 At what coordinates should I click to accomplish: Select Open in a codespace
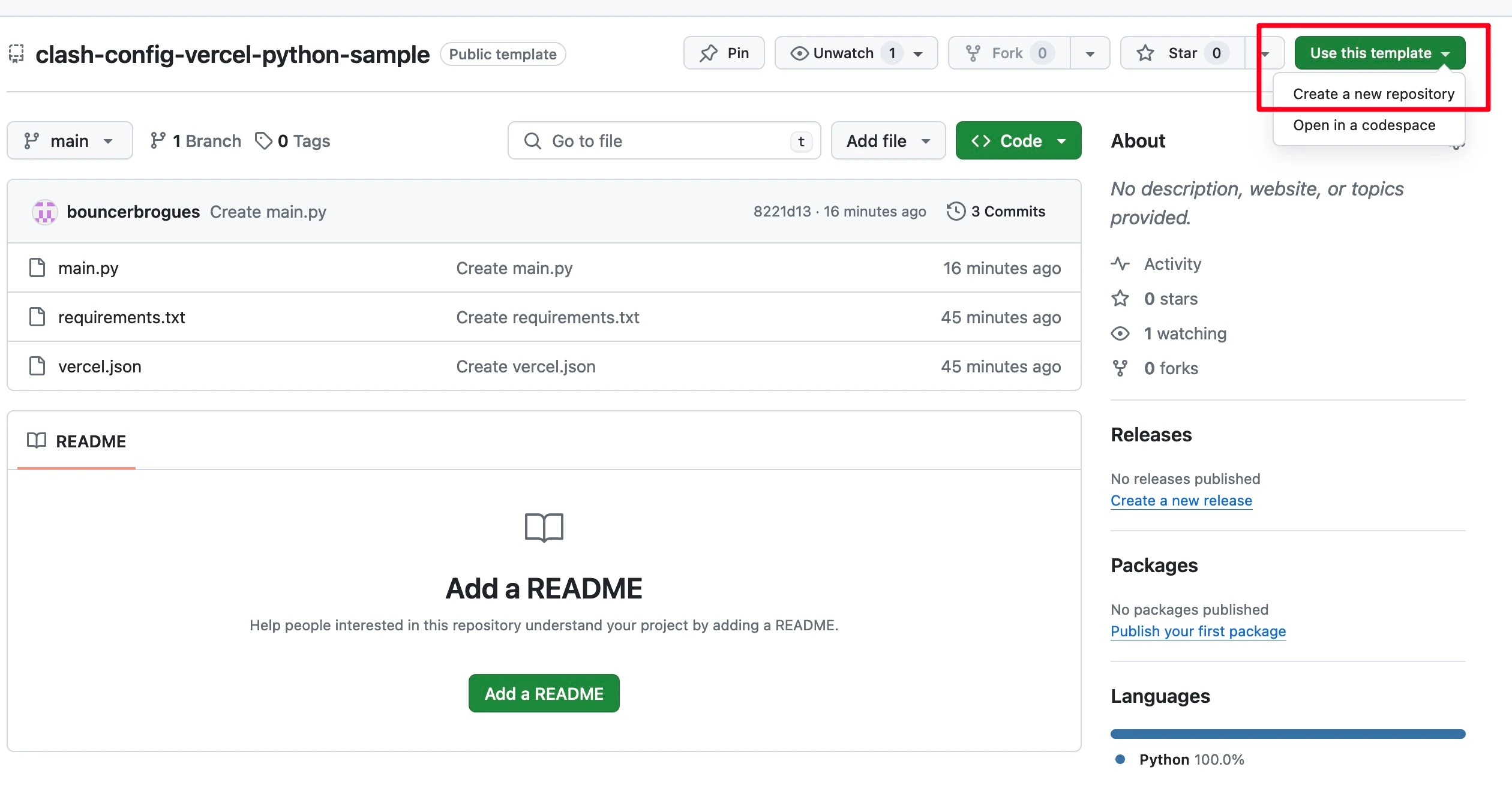tap(1364, 125)
